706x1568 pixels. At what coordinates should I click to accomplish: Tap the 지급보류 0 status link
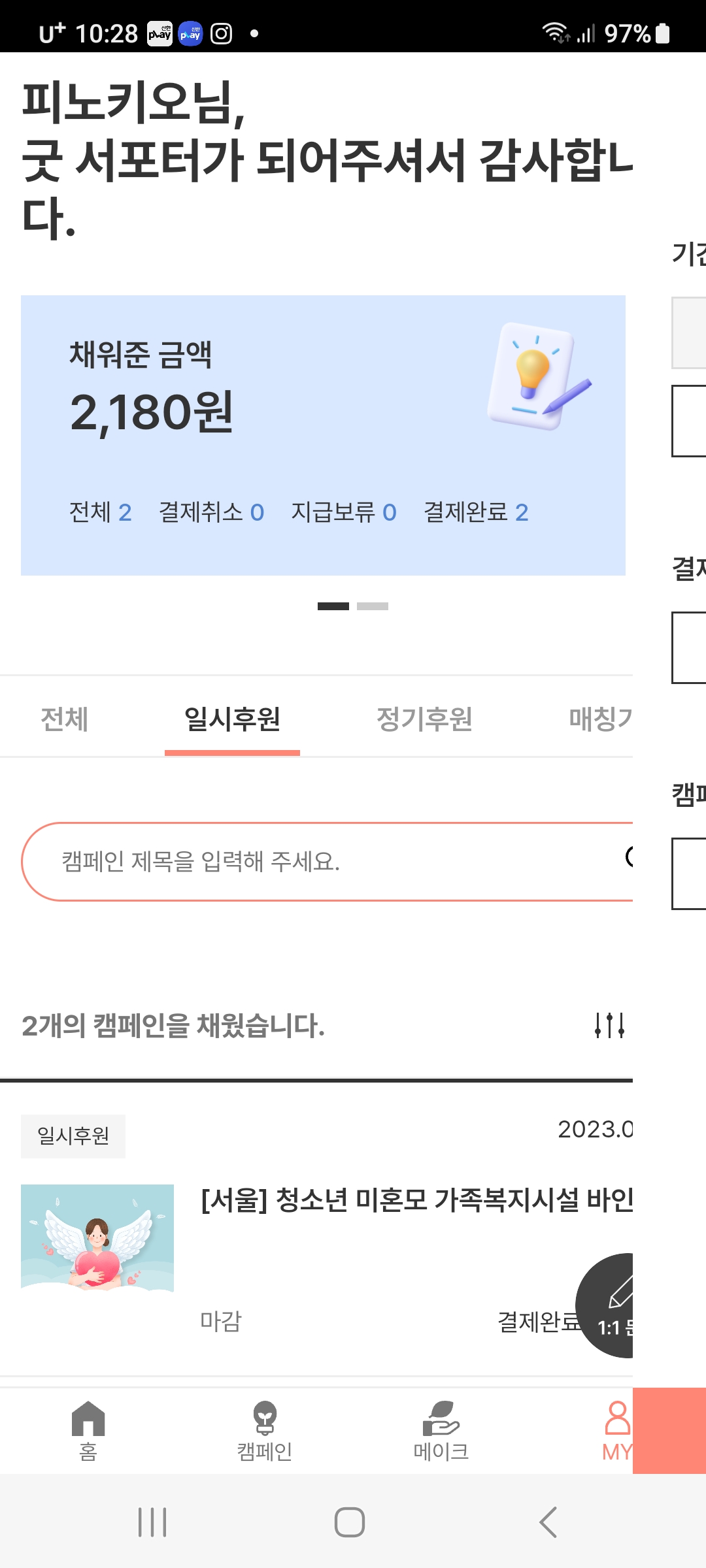344,512
